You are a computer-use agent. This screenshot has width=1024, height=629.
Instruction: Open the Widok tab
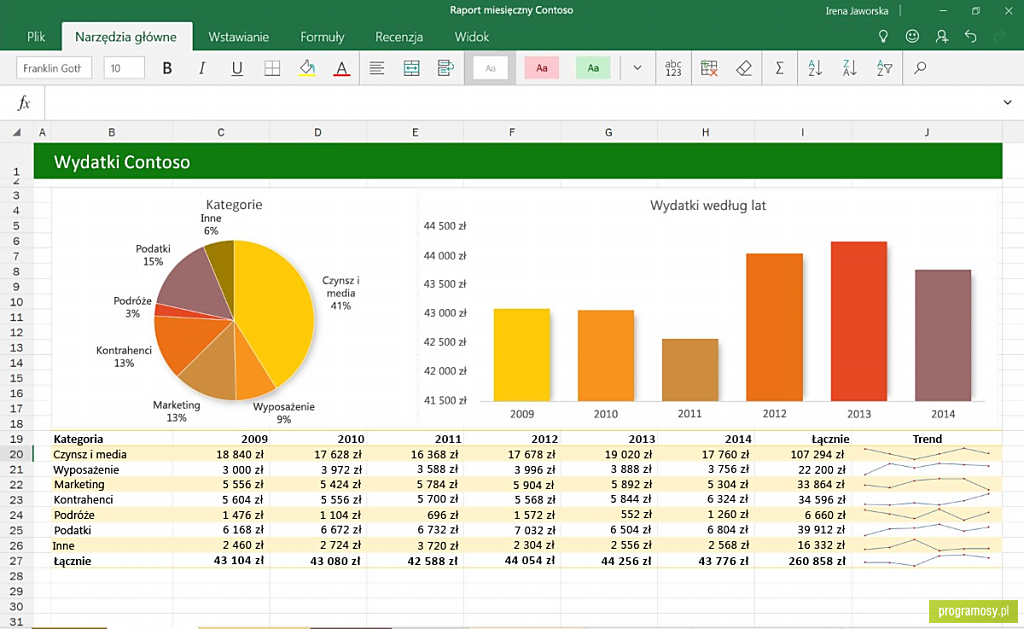[x=472, y=37]
